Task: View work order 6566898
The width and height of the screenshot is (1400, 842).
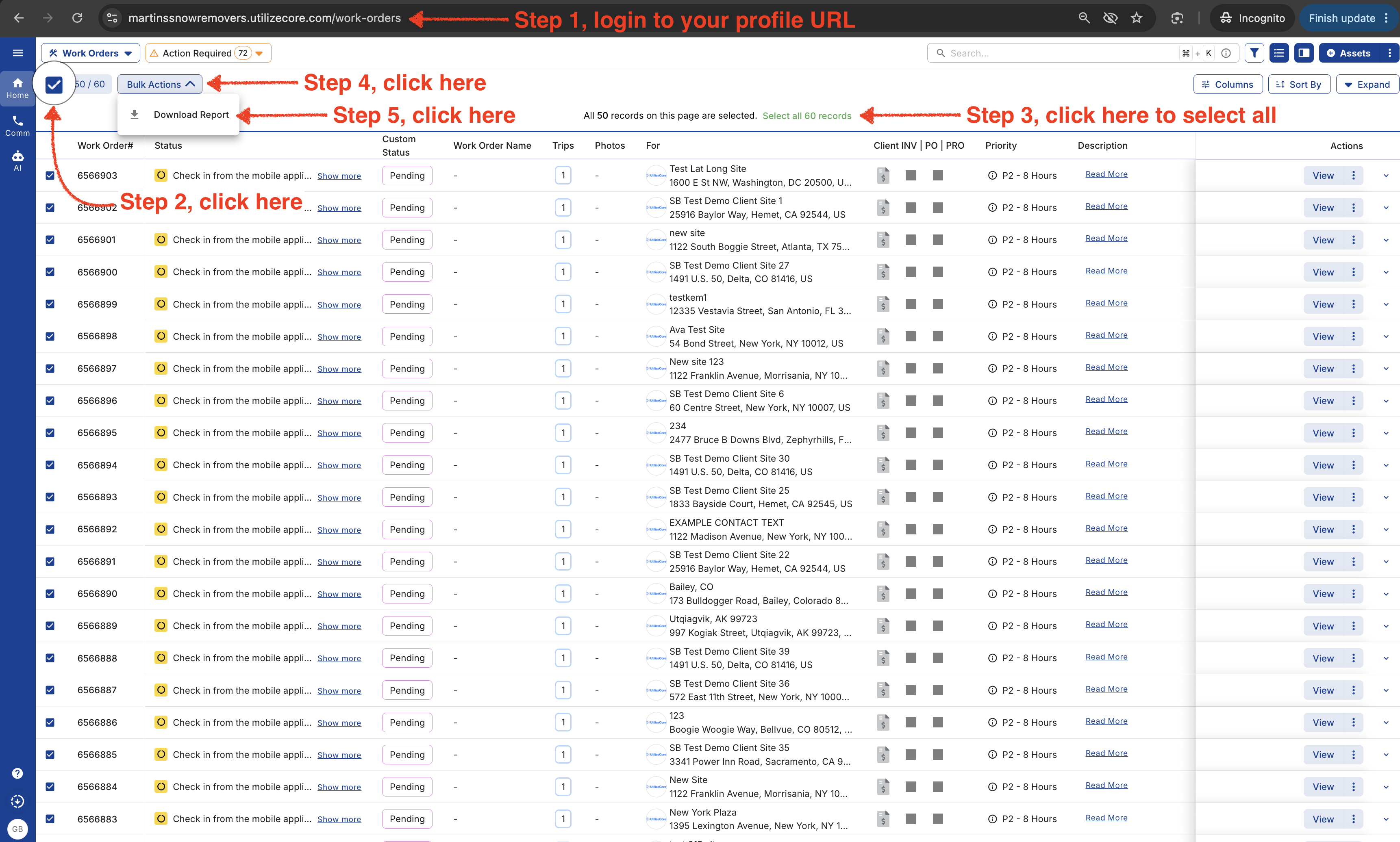Action: coord(1323,336)
